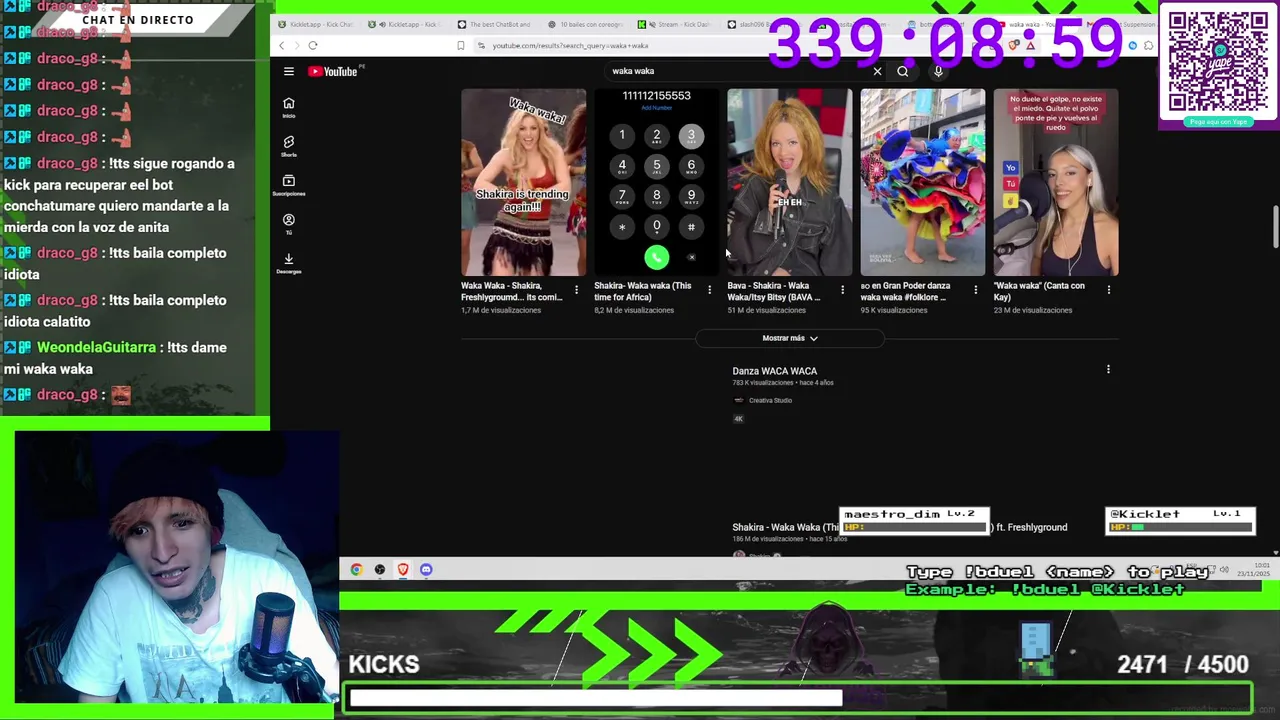Click WeondelaGuitarra's username in chat
Viewport: 1280px width, 720px height.
point(96,347)
